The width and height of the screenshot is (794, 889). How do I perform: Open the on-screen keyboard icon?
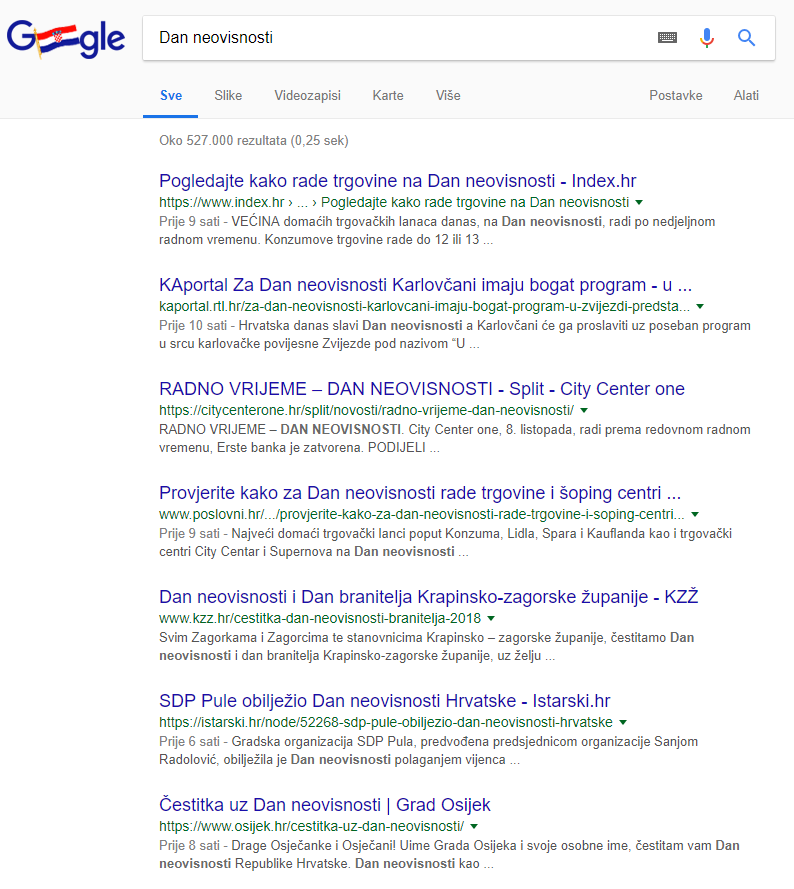pyautogui.click(x=667, y=37)
